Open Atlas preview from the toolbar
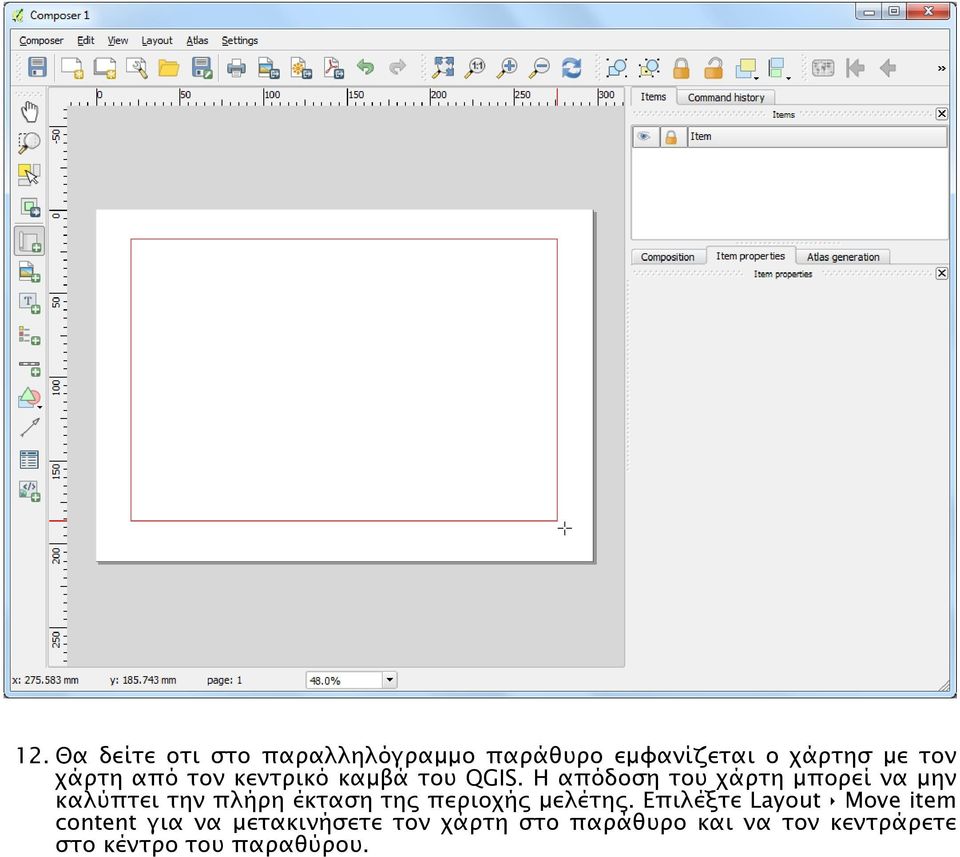This screenshot has width=960, height=857. [823, 67]
